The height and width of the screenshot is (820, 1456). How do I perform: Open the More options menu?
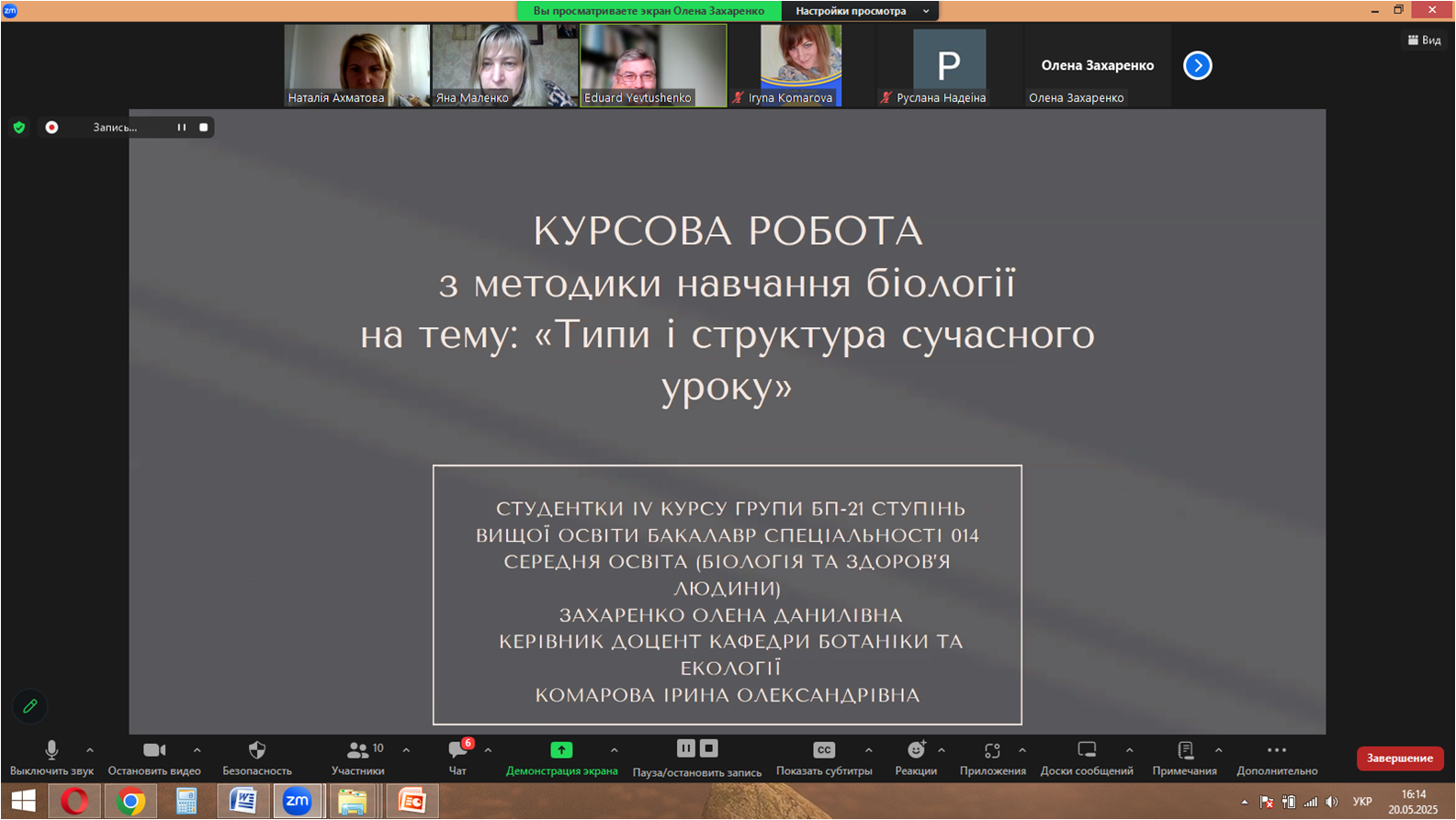point(1276,751)
